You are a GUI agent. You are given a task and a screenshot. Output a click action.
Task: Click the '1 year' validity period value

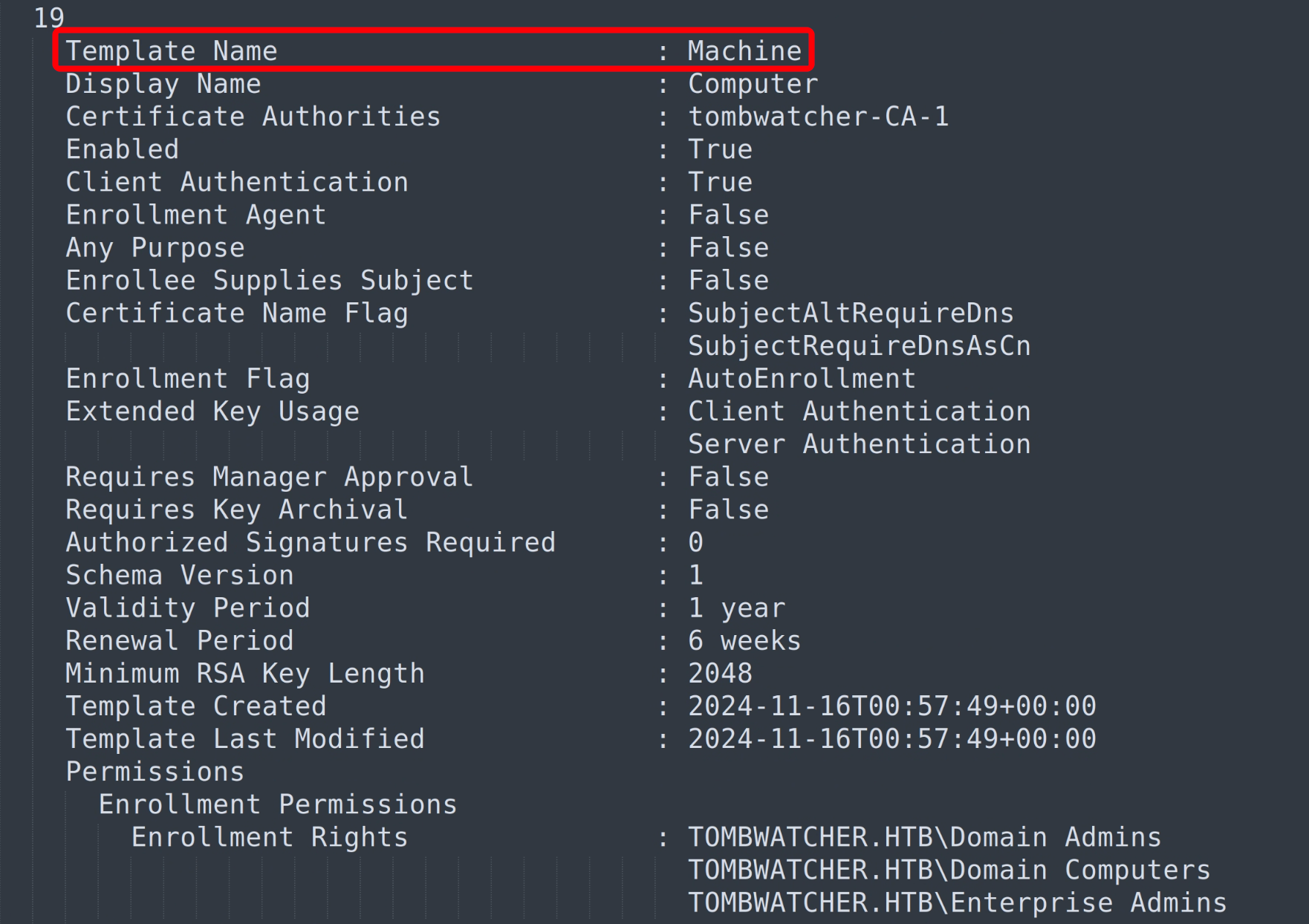[x=736, y=608]
